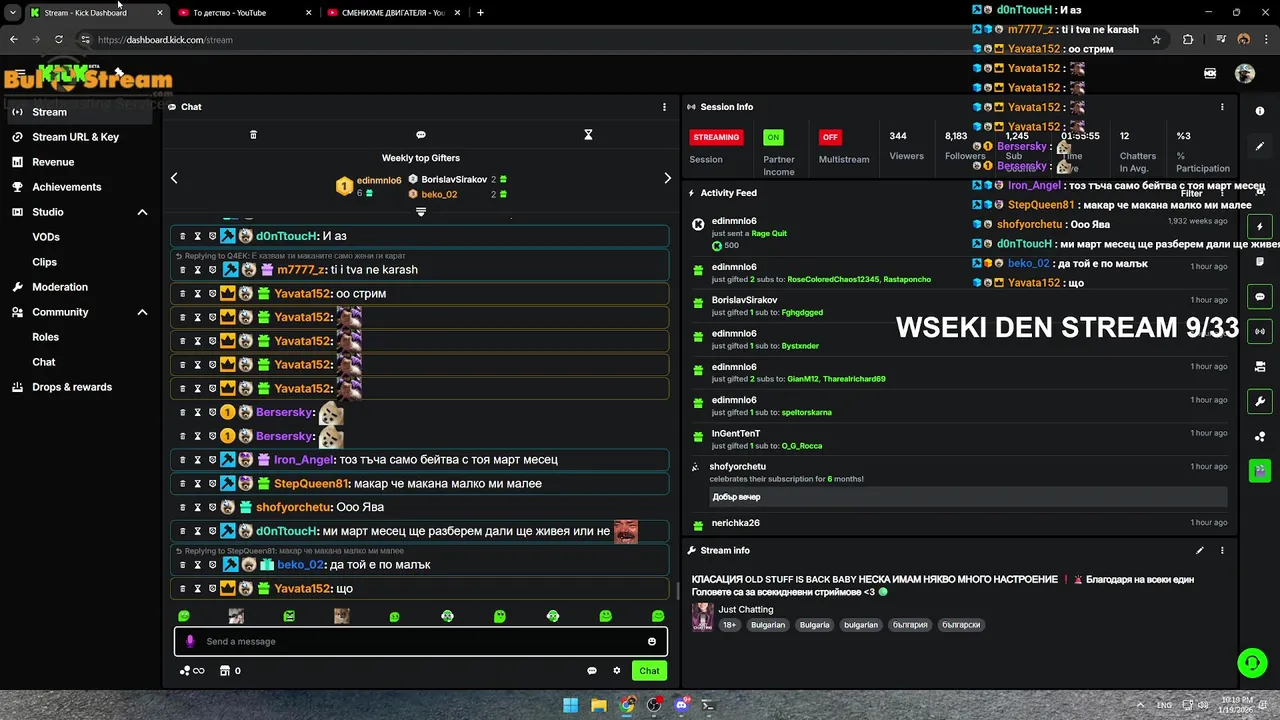Image resolution: width=1280 pixels, height=720 pixels.
Task: Reload the dashboard page
Action: coord(59,40)
